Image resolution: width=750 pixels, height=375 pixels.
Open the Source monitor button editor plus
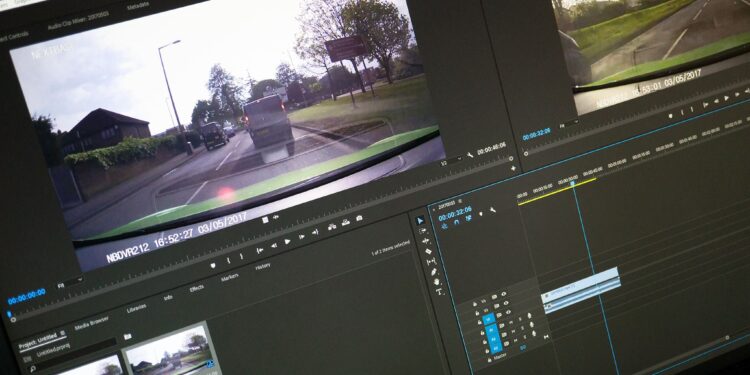[x=514, y=168]
